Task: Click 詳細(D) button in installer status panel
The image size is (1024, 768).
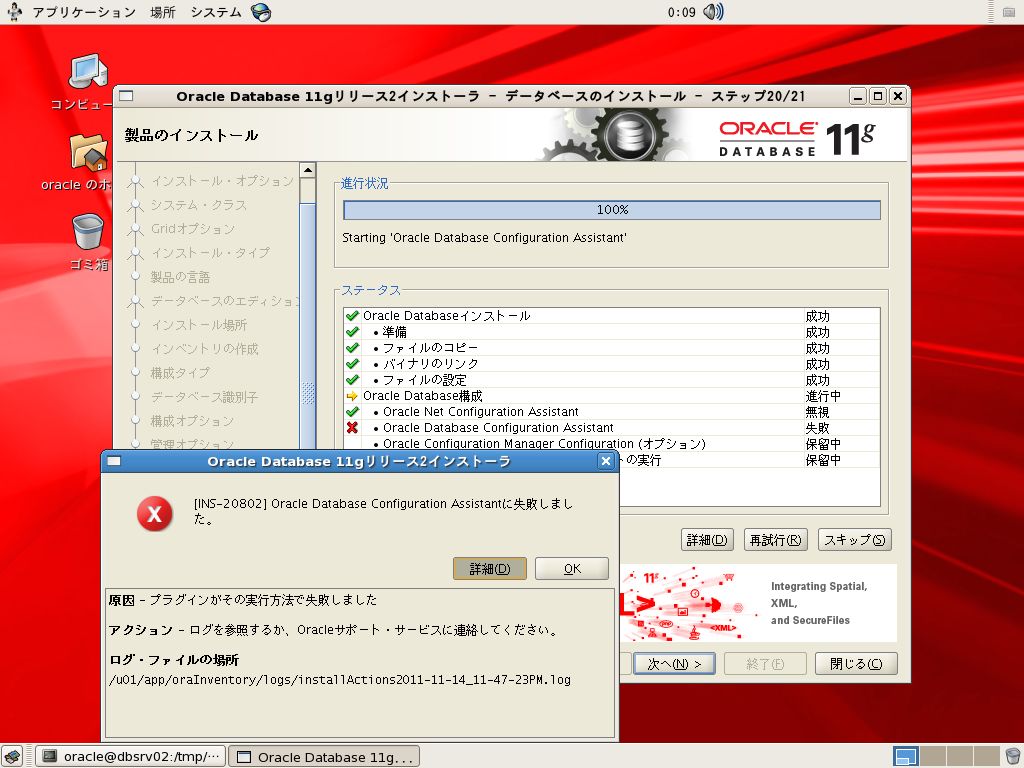Action: 707,539
